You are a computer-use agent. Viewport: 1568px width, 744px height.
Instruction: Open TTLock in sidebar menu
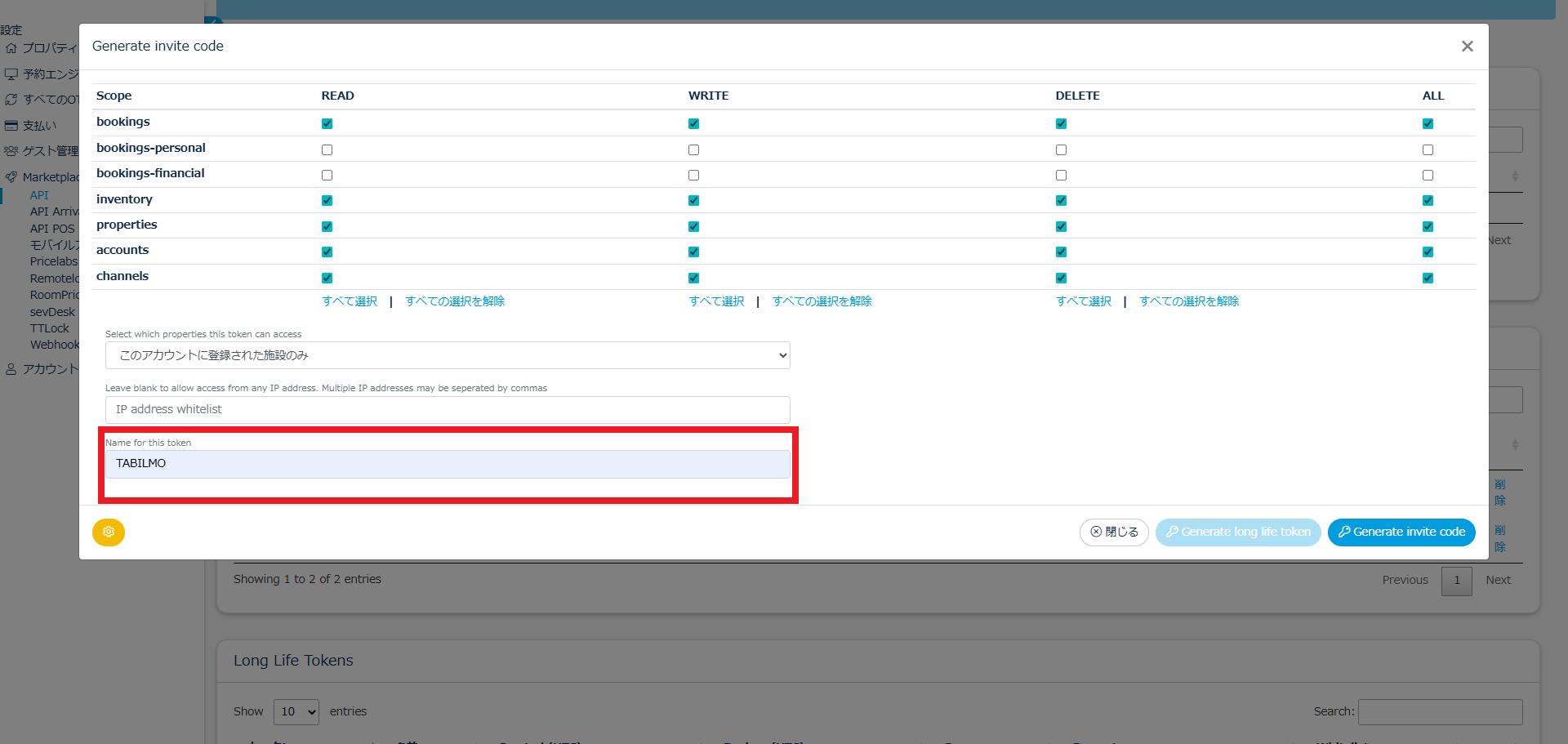click(x=50, y=328)
